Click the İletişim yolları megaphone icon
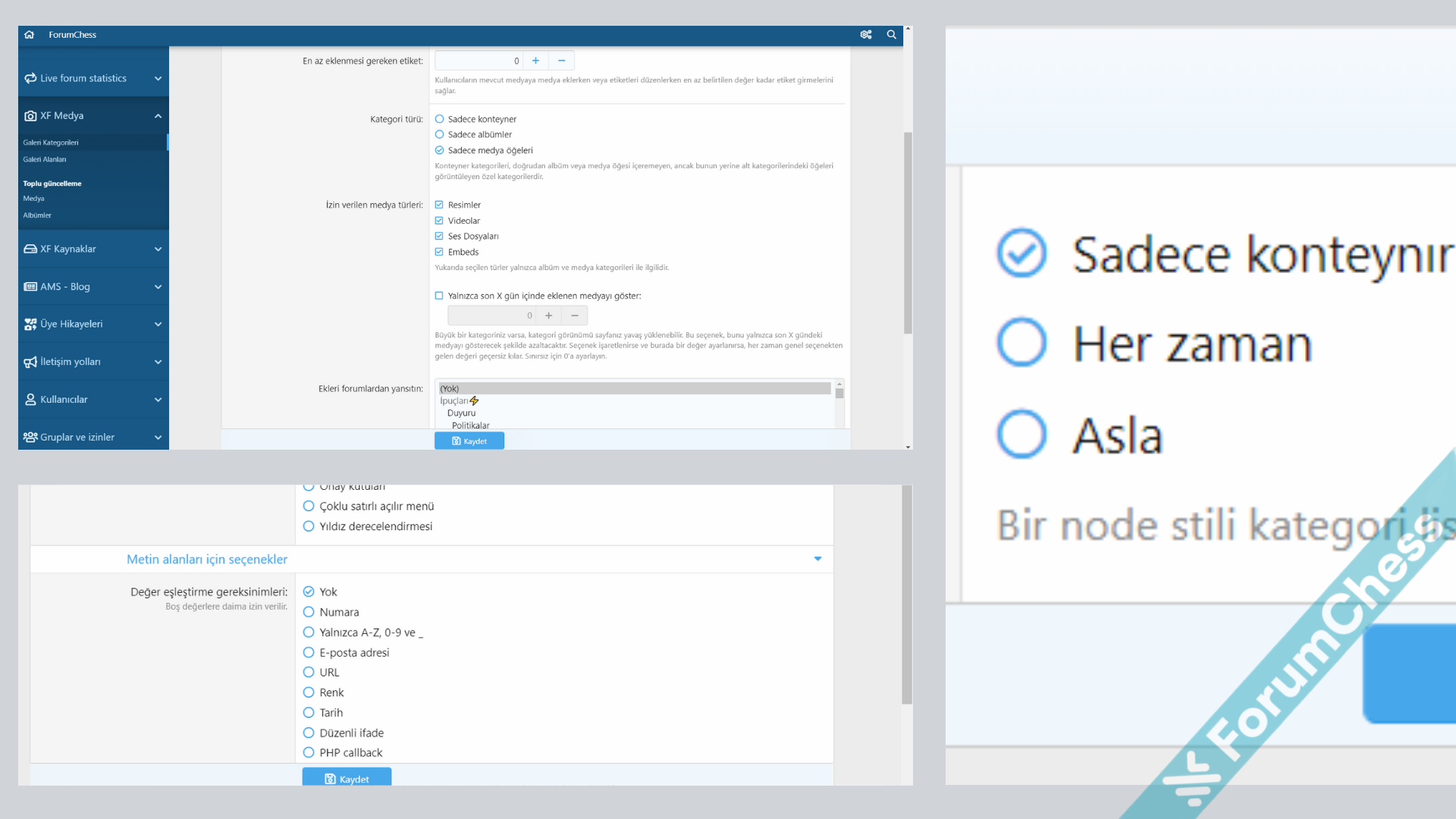The image size is (1456, 819). pyautogui.click(x=30, y=362)
